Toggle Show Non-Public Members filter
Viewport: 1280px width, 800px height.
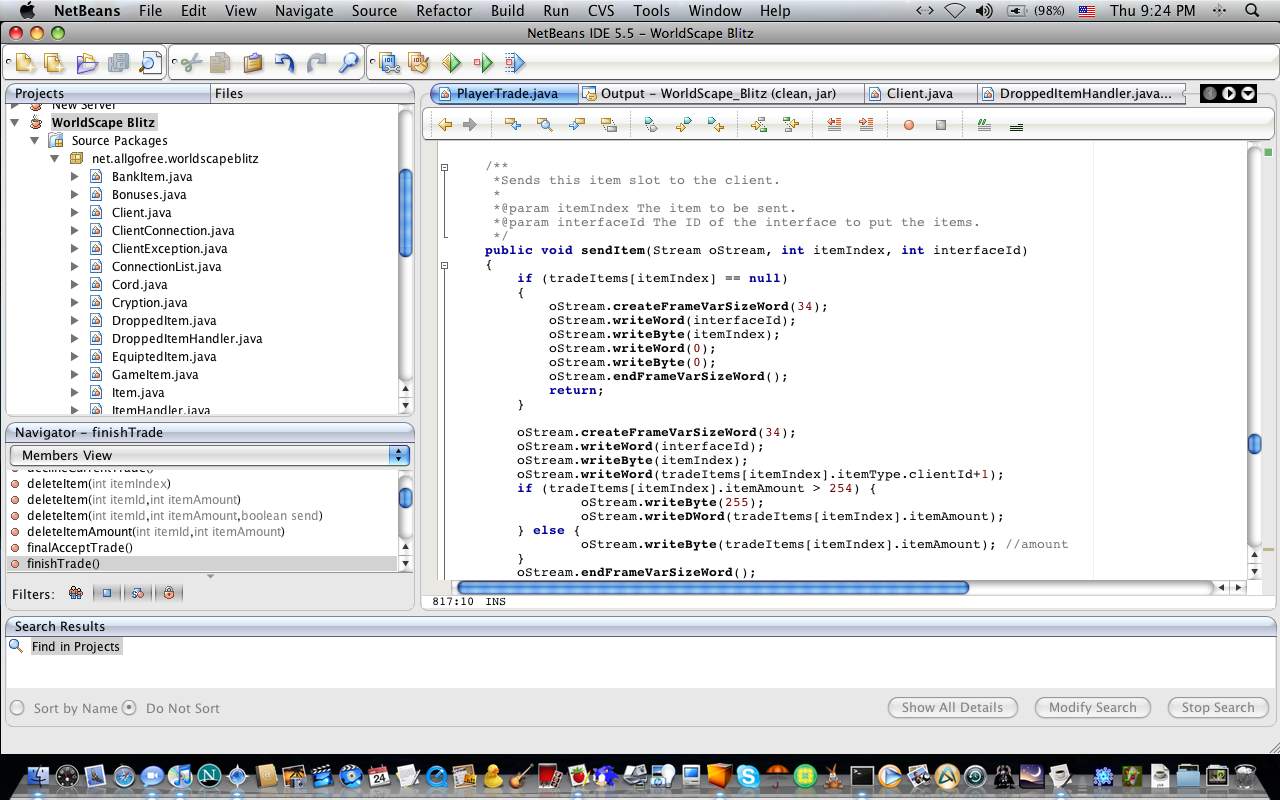coord(169,593)
